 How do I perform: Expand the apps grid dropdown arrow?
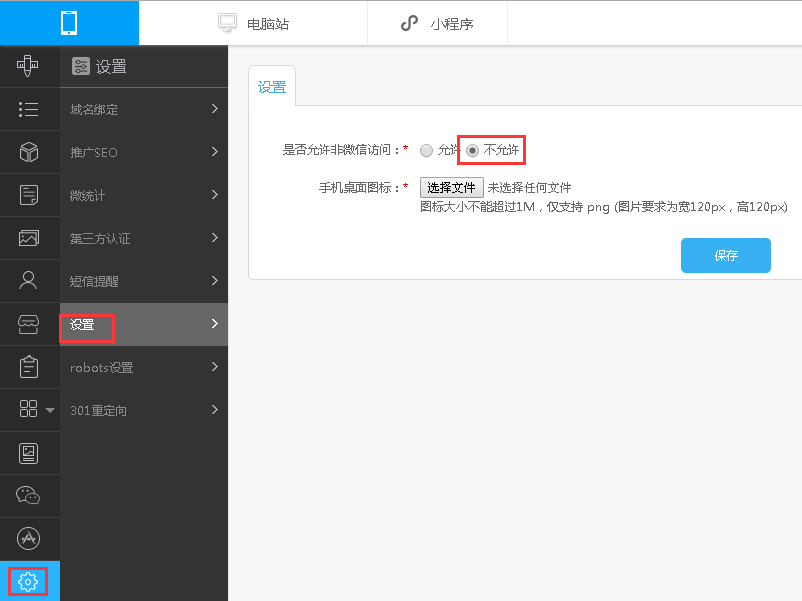click(x=50, y=410)
